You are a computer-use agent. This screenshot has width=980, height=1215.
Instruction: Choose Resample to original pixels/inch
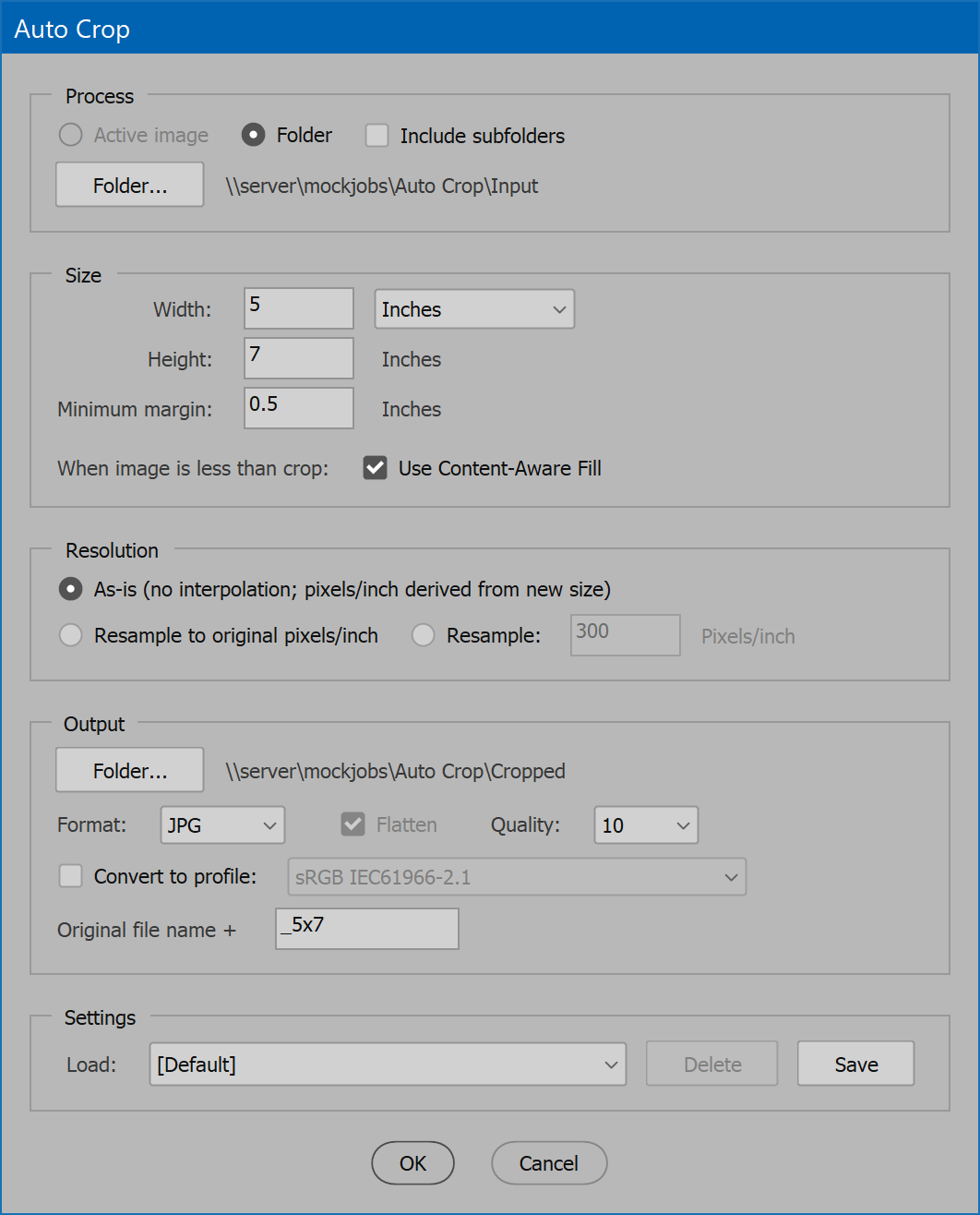point(70,635)
